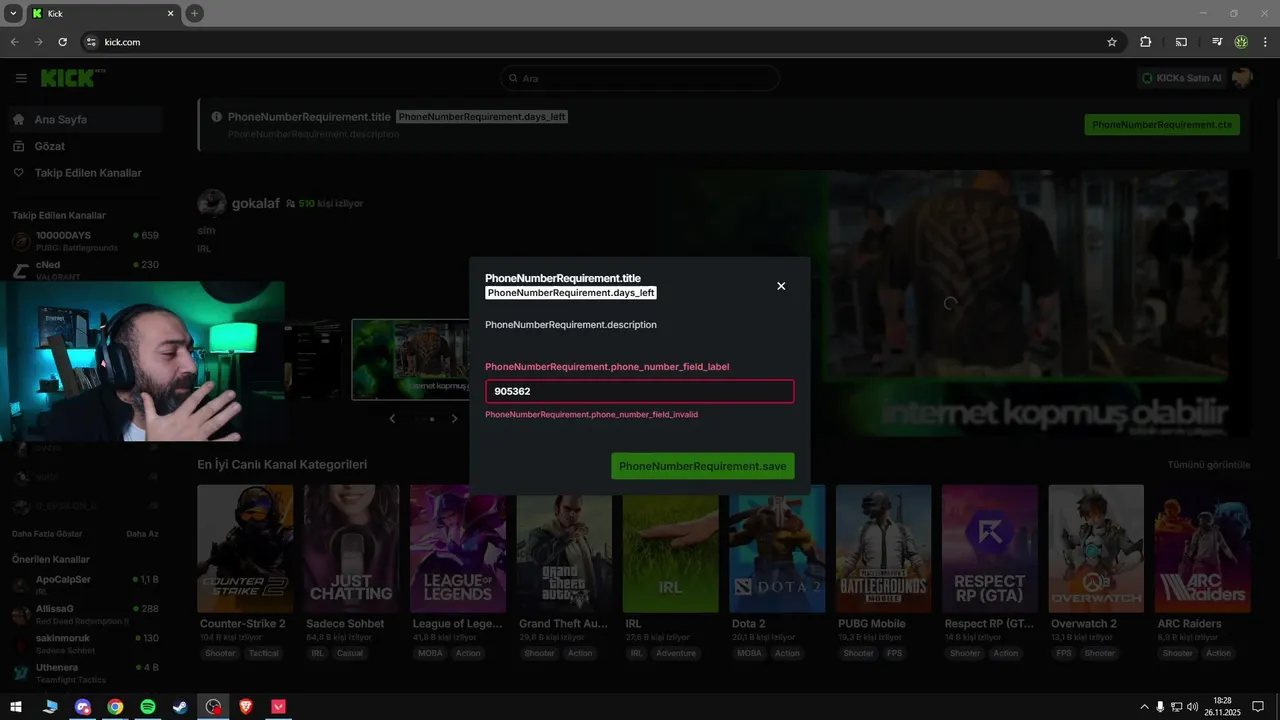Click FPS tag under PUBG Mobile

[x=893, y=653]
